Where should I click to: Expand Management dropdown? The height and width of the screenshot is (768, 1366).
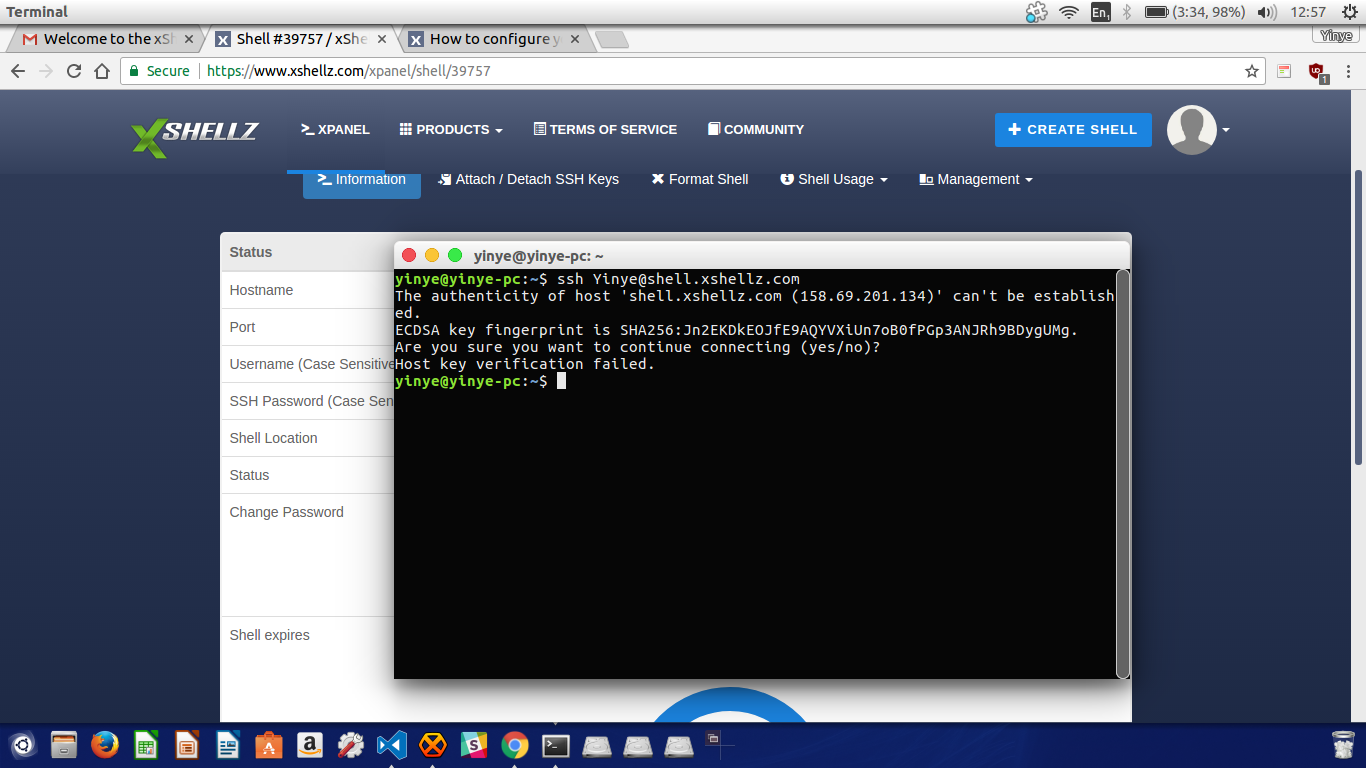[x=976, y=180]
